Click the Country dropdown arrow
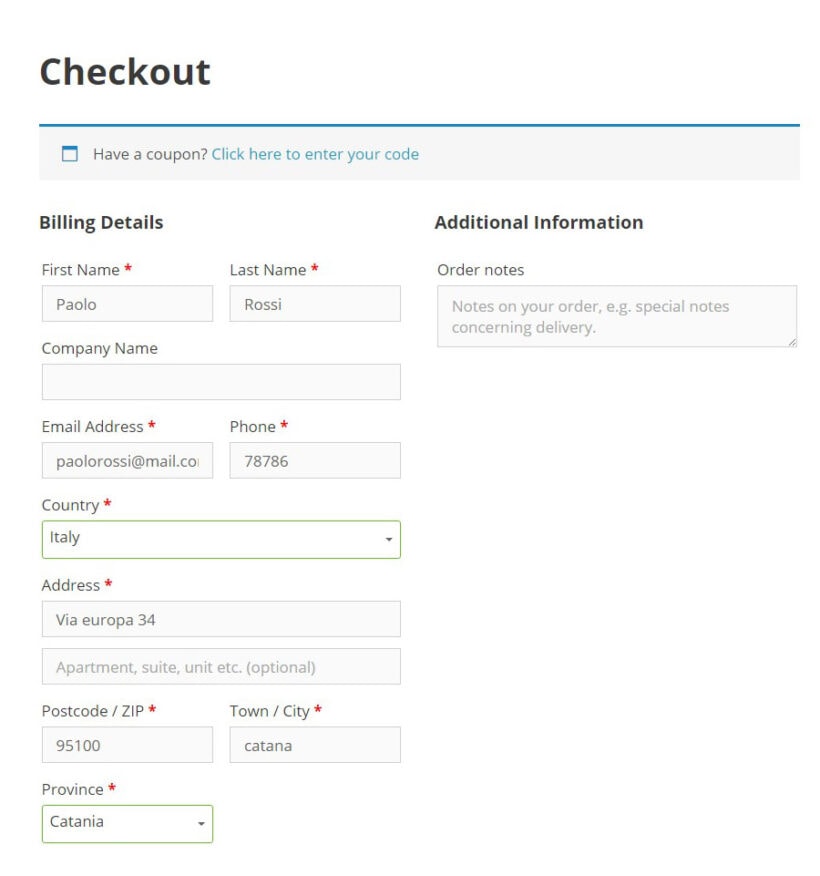Image resolution: width=820 pixels, height=876 pixels. 388,539
